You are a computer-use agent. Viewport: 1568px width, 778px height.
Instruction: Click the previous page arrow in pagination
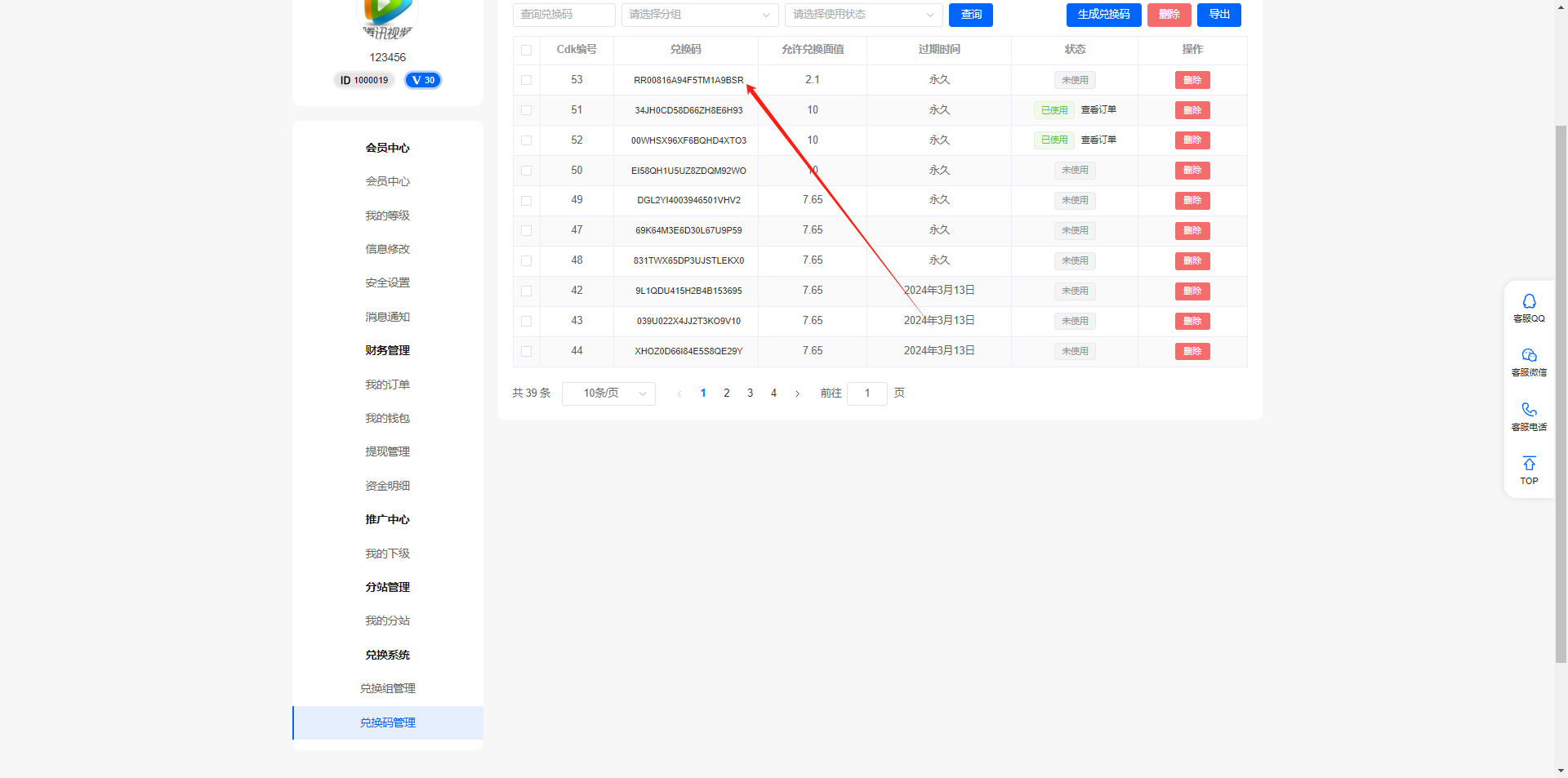tap(679, 393)
